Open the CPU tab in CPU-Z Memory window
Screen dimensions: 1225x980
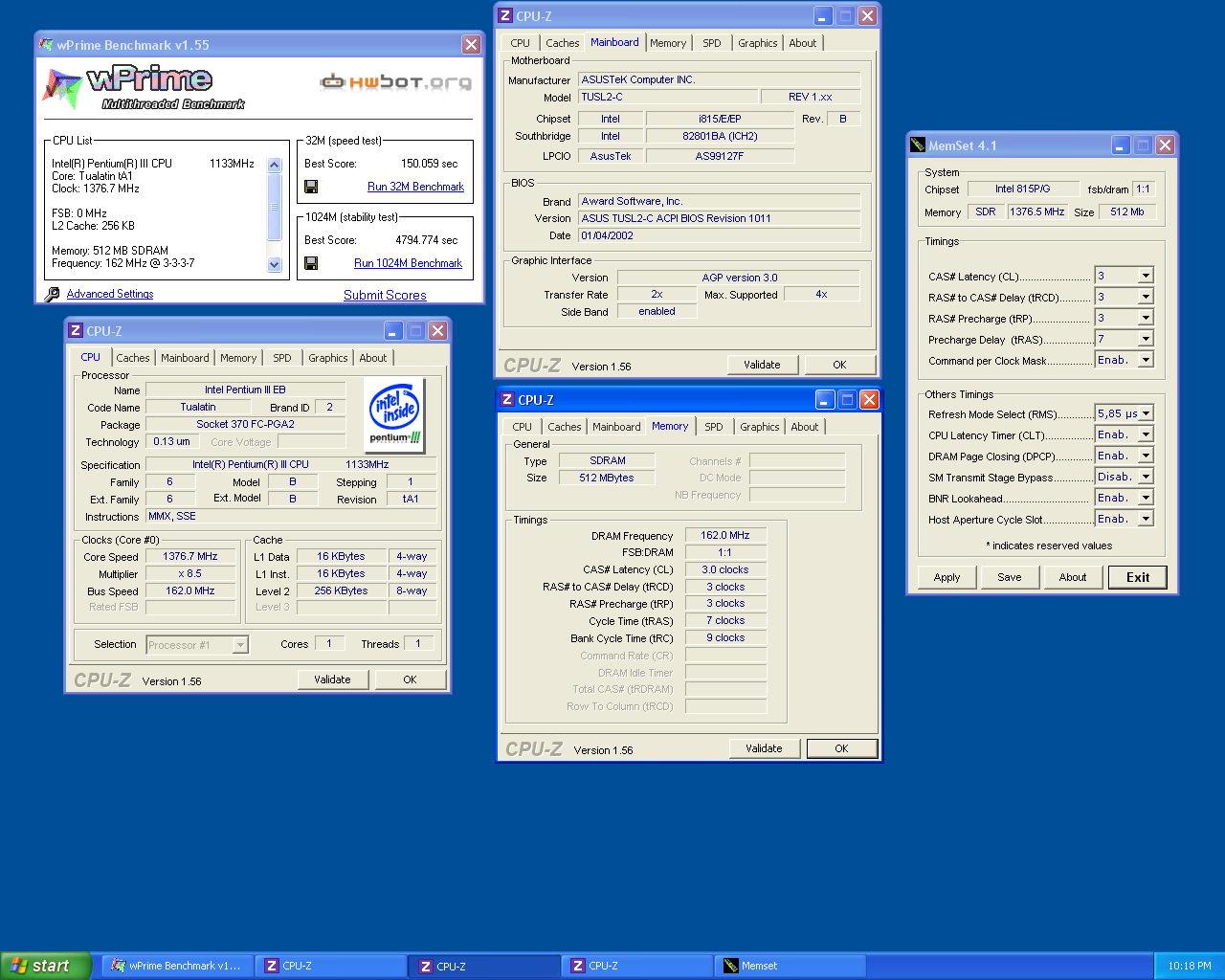pyautogui.click(x=522, y=427)
